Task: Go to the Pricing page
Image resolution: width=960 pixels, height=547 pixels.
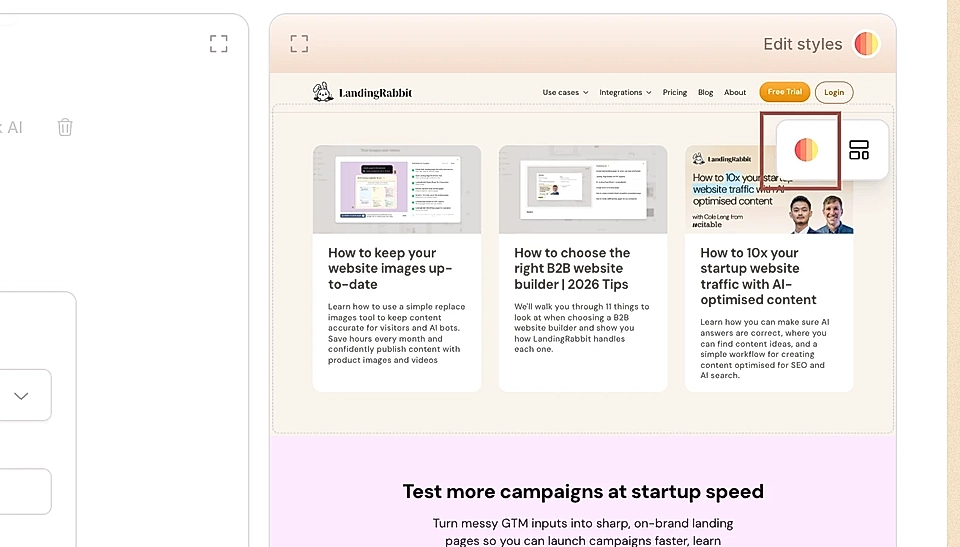Action: pyautogui.click(x=675, y=92)
